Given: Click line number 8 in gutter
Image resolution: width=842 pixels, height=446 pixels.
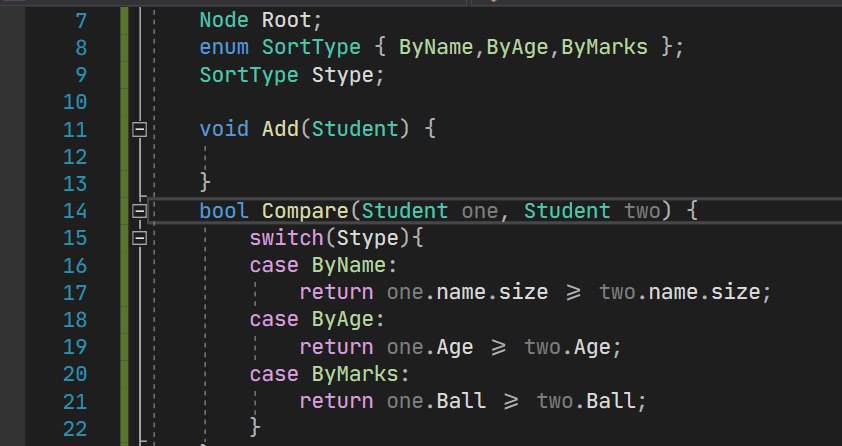Looking at the screenshot, I should pos(81,48).
